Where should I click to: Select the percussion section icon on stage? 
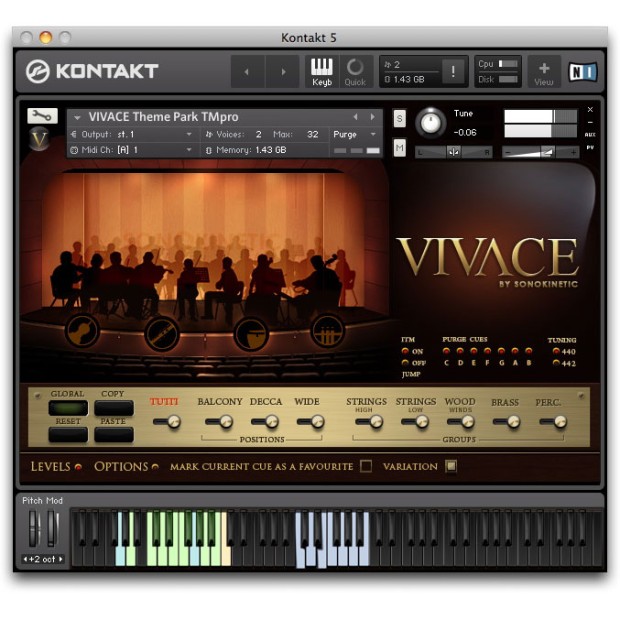(x=251, y=333)
